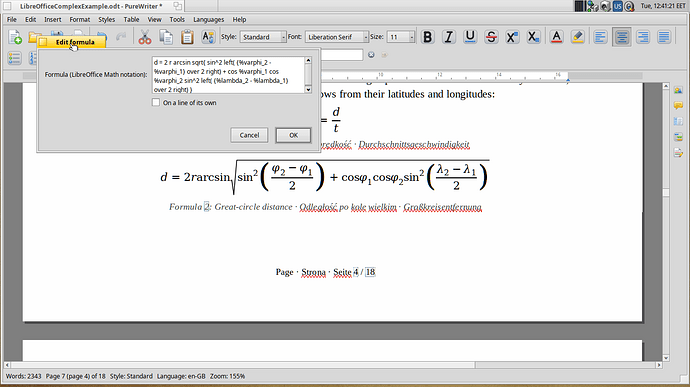The height and width of the screenshot is (387, 690).
Task: Click Cancel in Edit formula dialog
Action: (249, 135)
